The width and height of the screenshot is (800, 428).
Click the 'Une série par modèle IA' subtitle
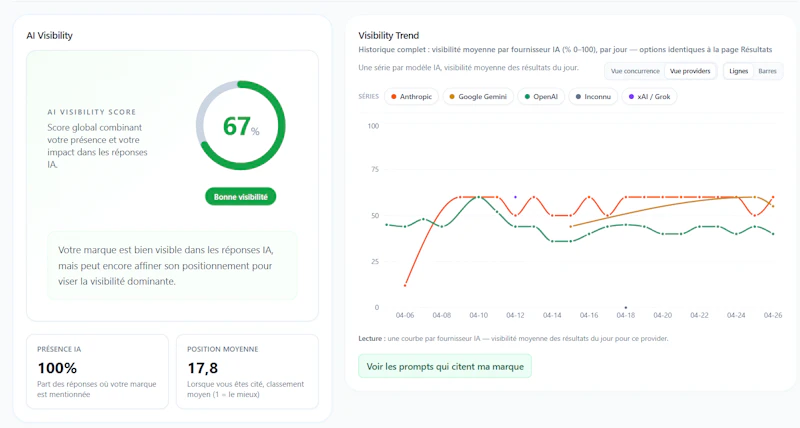[468, 67]
